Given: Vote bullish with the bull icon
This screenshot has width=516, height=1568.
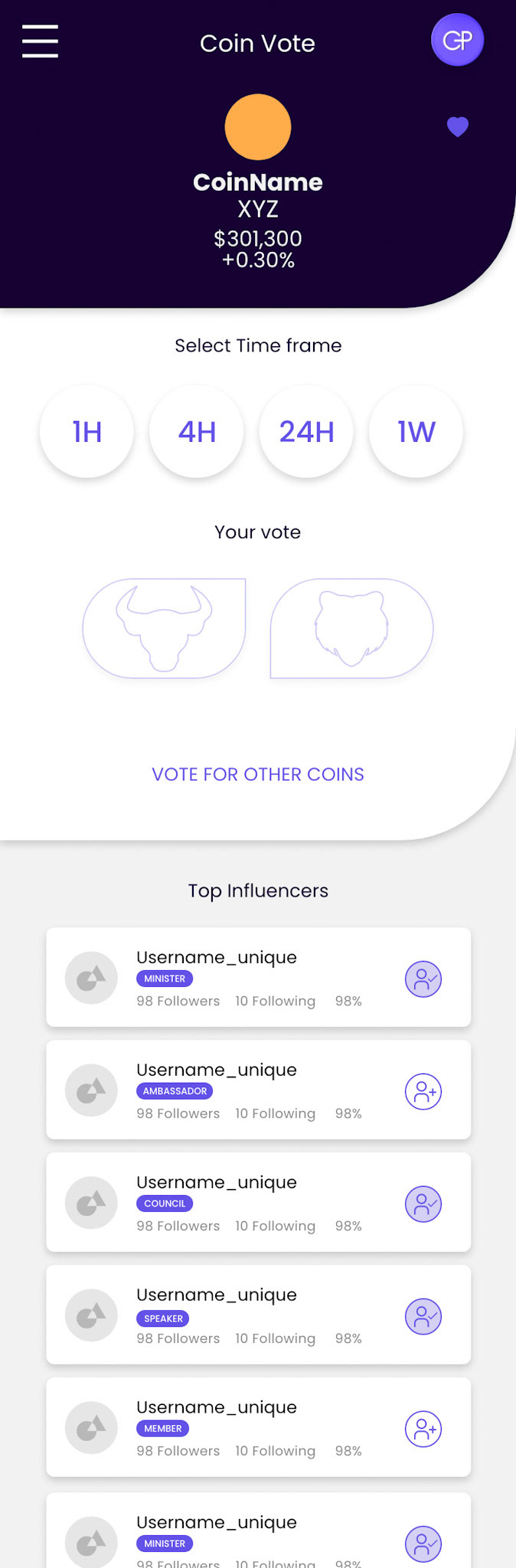Looking at the screenshot, I should pos(164,629).
